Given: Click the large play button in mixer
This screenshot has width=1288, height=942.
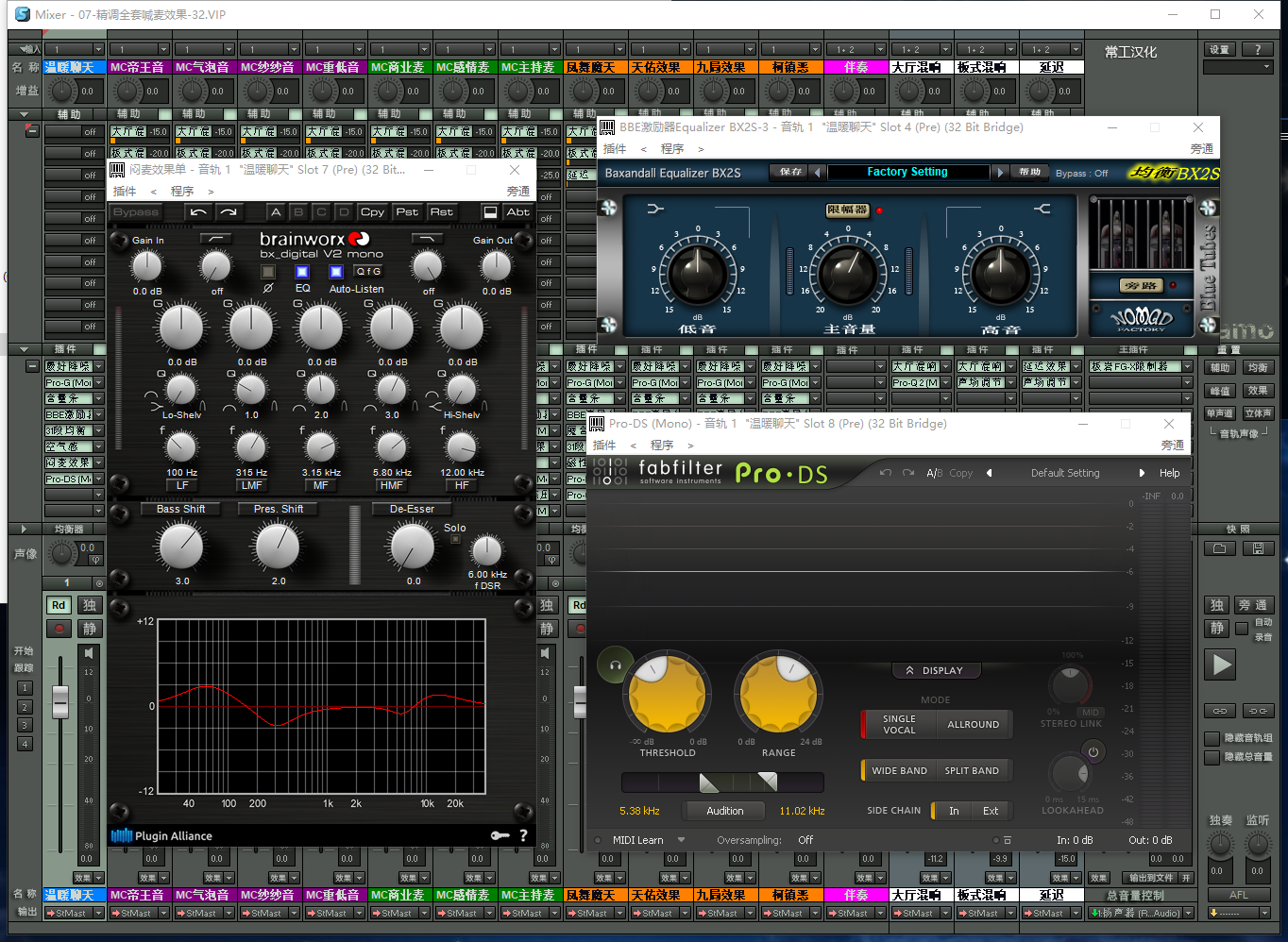Looking at the screenshot, I should 1221,664.
